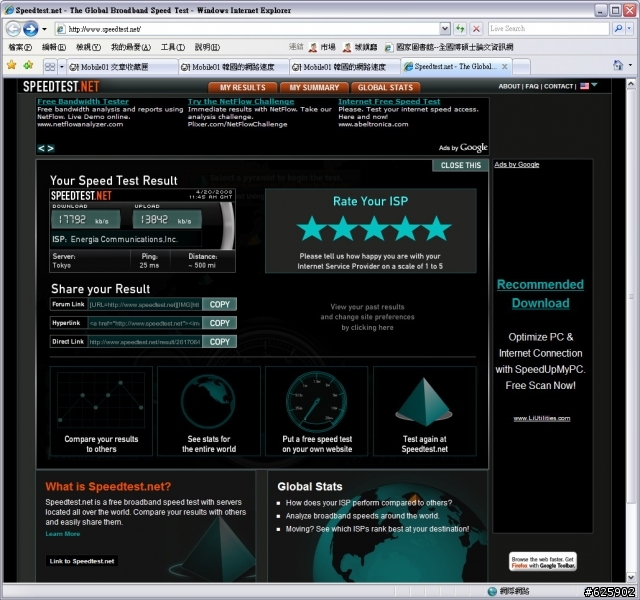Click the Recommended Download ad link

(540, 294)
